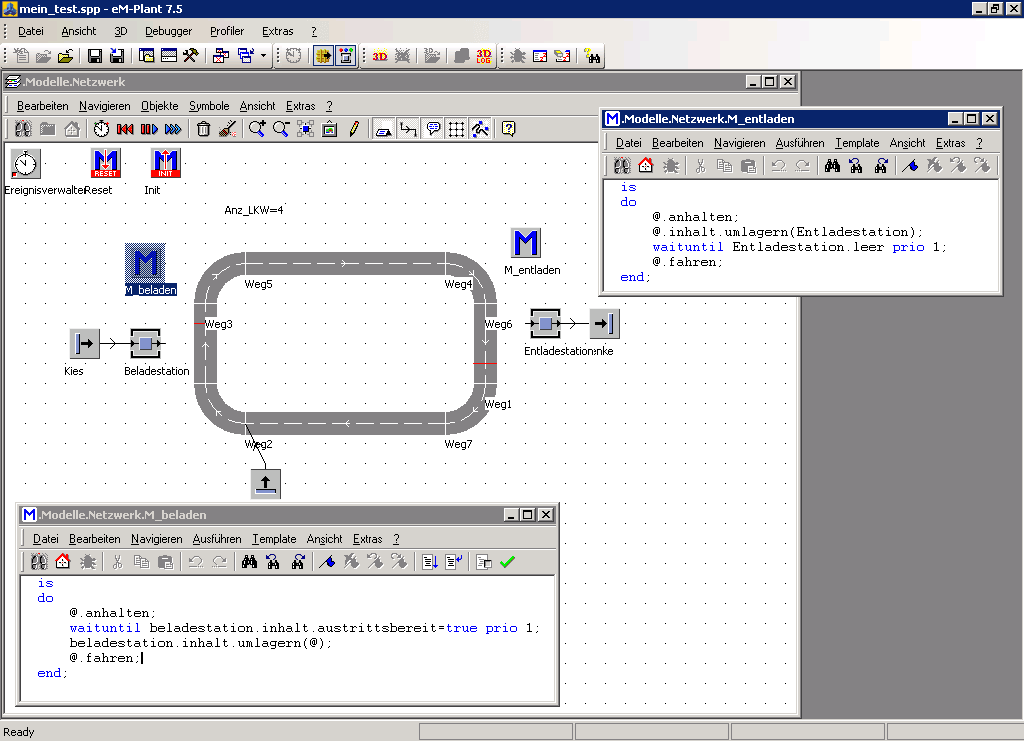Select the M_beladen method icon
The height and width of the screenshot is (742, 1024).
pyautogui.click(x=146, y=263)
